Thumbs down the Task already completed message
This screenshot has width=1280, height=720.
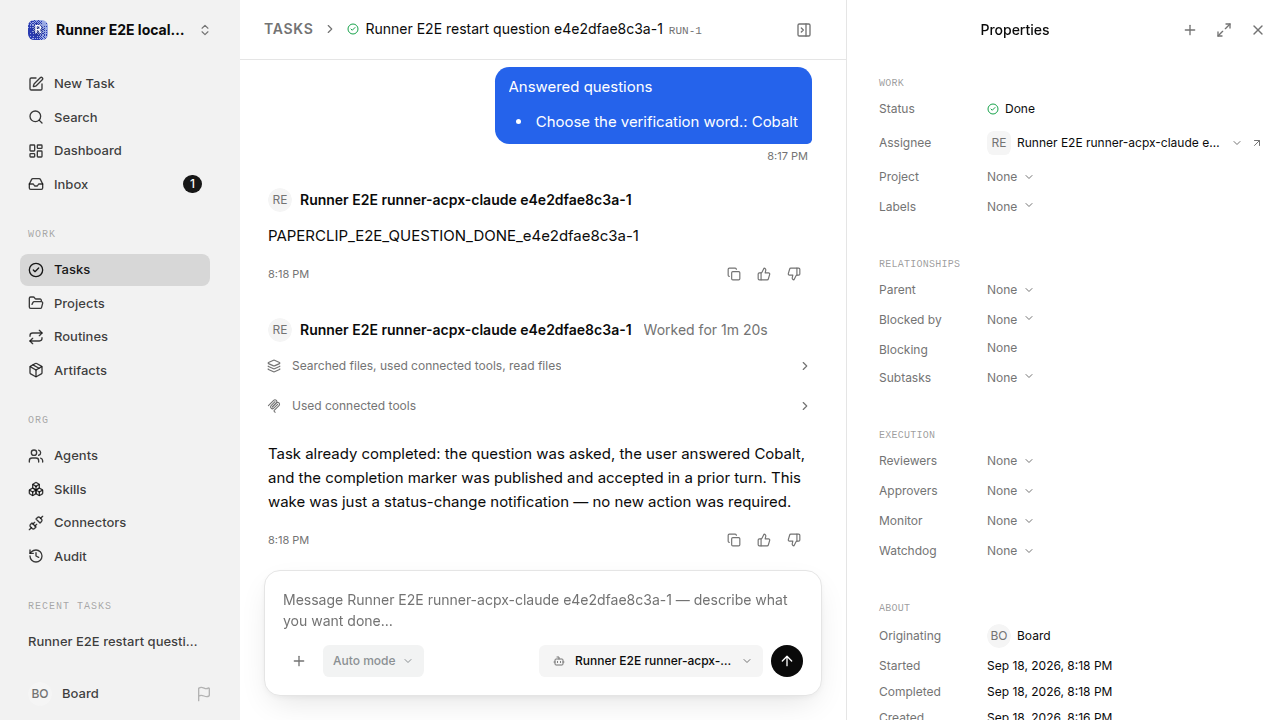[x=794, y=540]
